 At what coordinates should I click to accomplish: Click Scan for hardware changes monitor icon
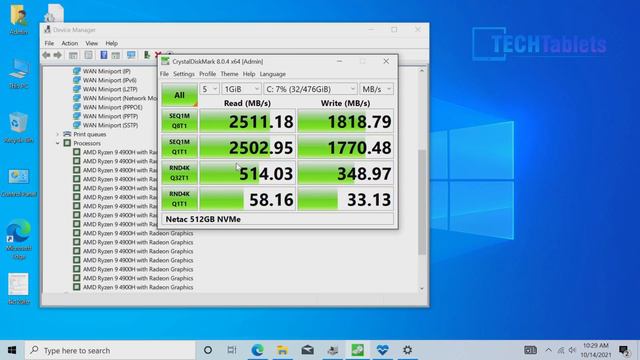pyautogui.click(x=131, y=55)
